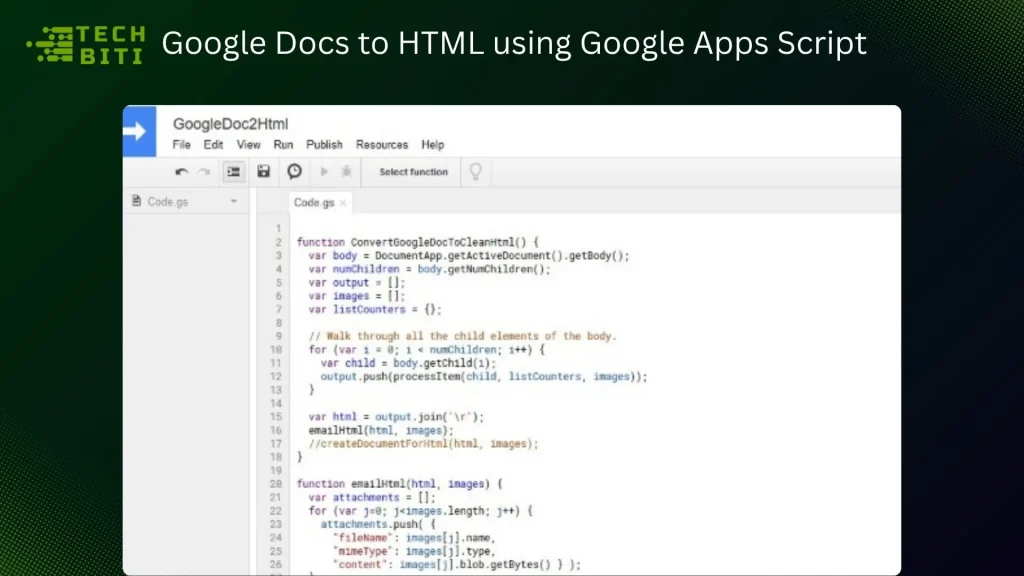The image size is (1024, 576).
Task: Save the project using the floppy disk icon
Action: (264, 172)
